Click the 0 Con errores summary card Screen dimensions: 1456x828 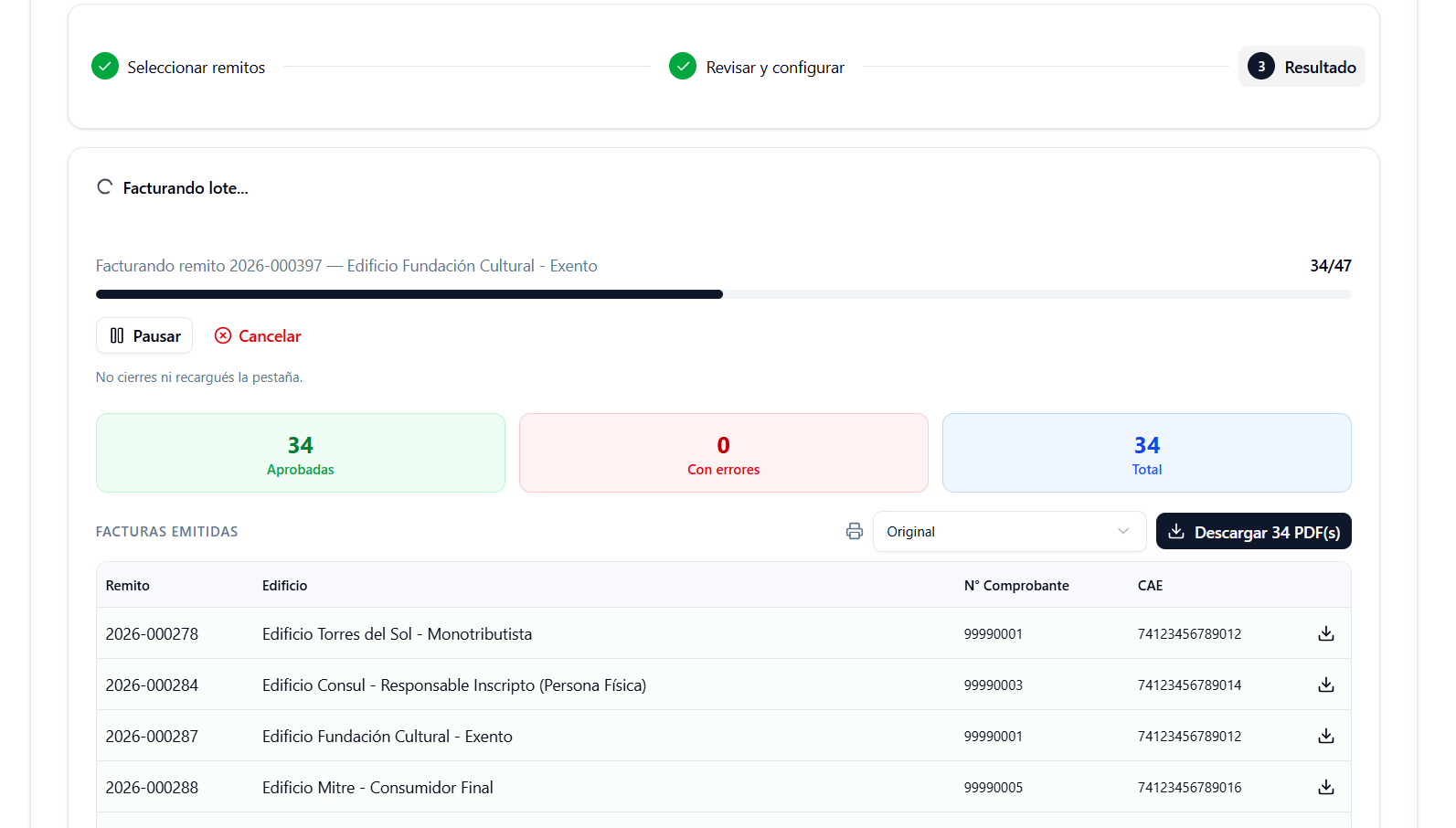[724, 453]
